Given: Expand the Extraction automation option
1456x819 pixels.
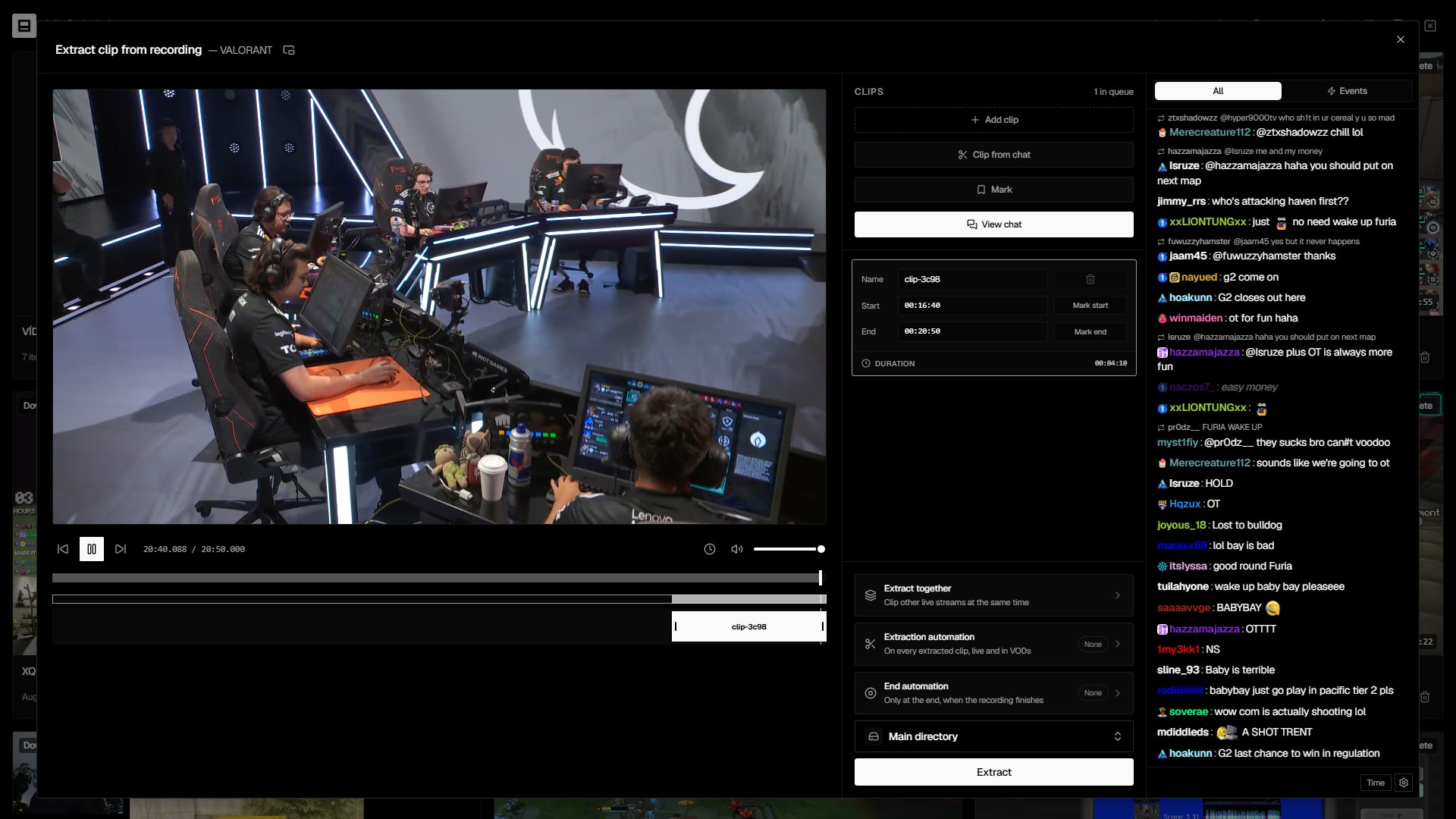Looking at the screenshot, I should pyautogui.click(x=994, y=644).
